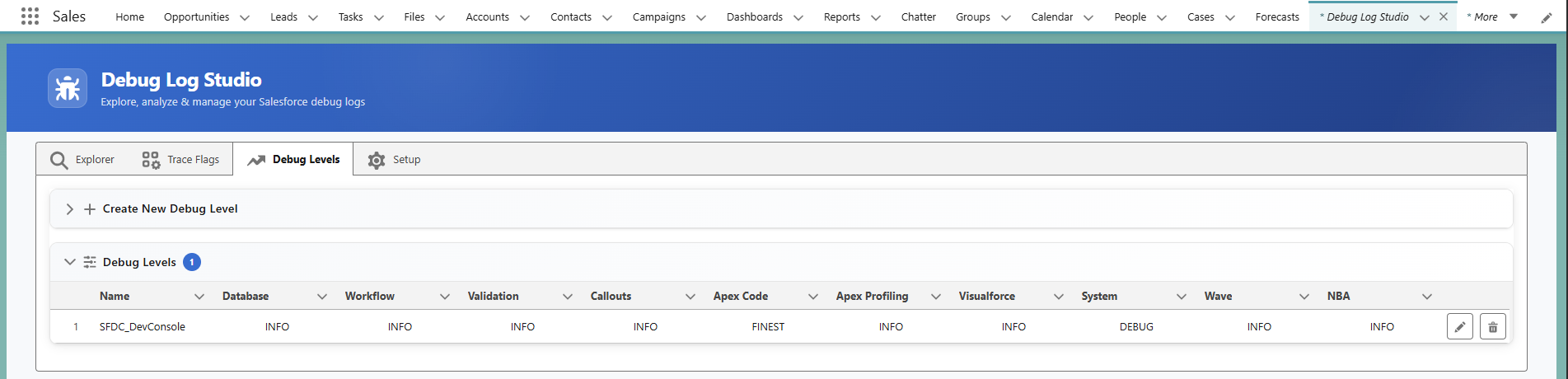This screenshot has width=1568, height=379.
Task: Edit the SFDC_DevConsole debug level
Action: 1460,327
